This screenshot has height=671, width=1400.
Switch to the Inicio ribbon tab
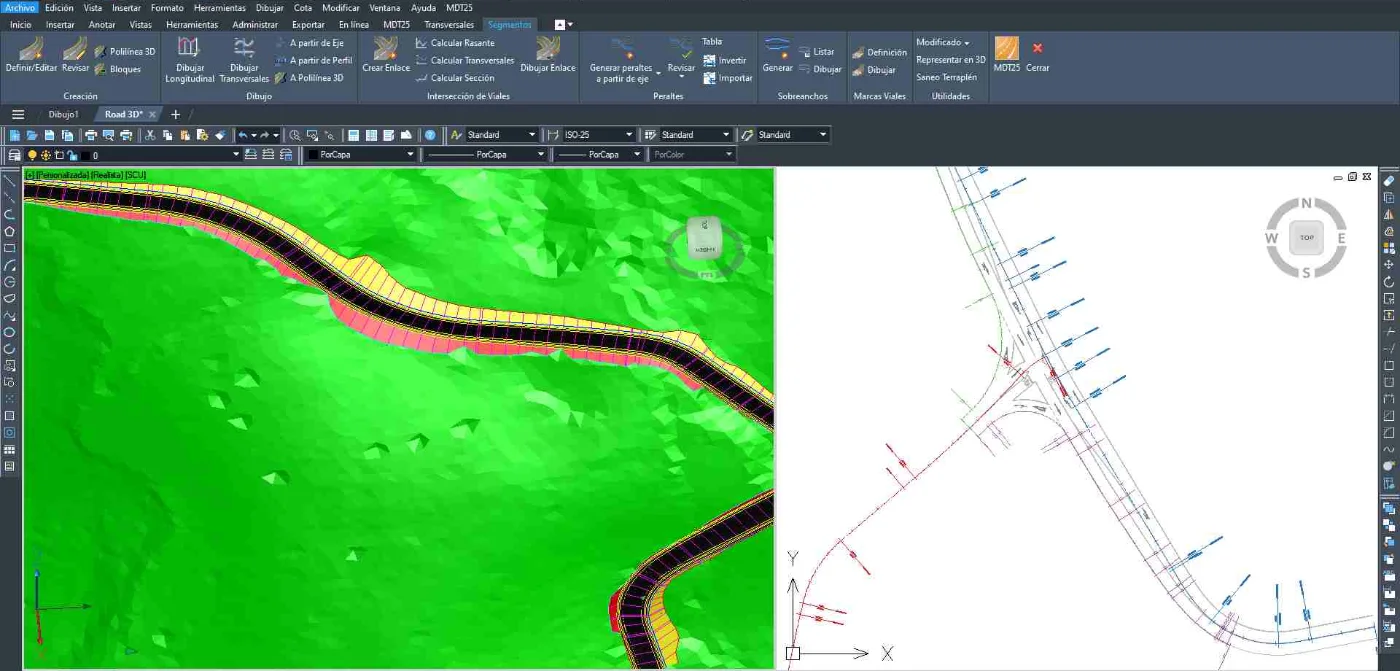(x=20, y=24)
